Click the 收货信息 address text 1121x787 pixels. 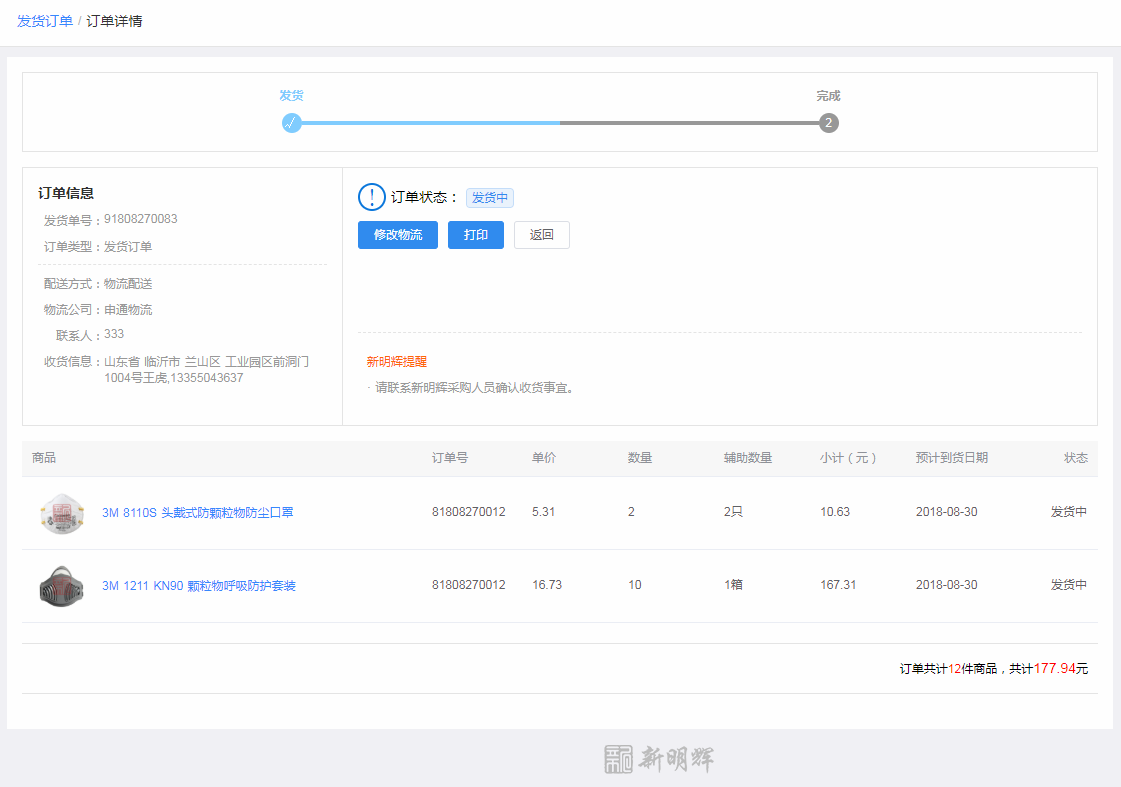pyautogui.click(x=207, y=370)
